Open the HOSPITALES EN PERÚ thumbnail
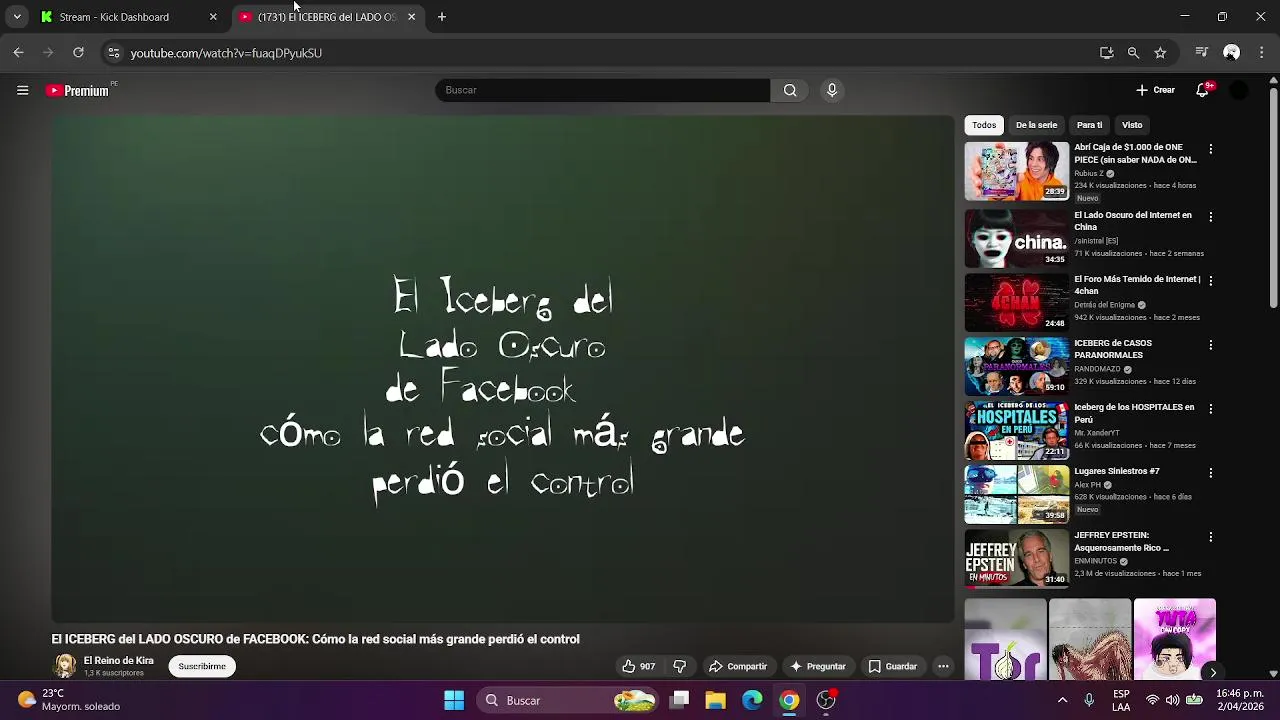This screenshot has width=1280, height=720. click(x=1016, y=431)
